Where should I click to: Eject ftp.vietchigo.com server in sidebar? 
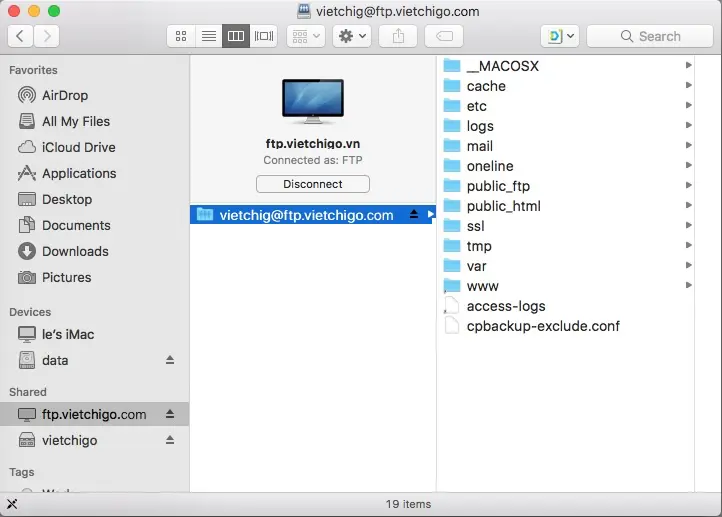tap(170, 414)
